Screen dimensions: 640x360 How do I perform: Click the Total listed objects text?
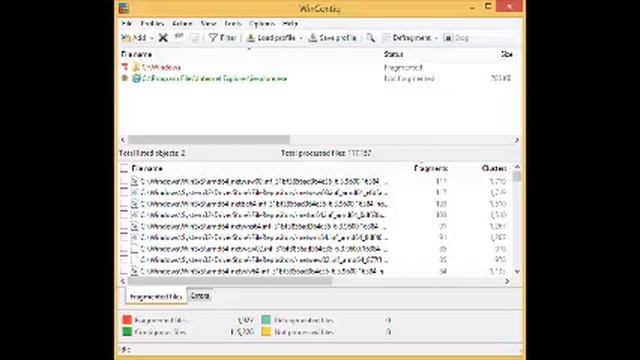point(152,153)
